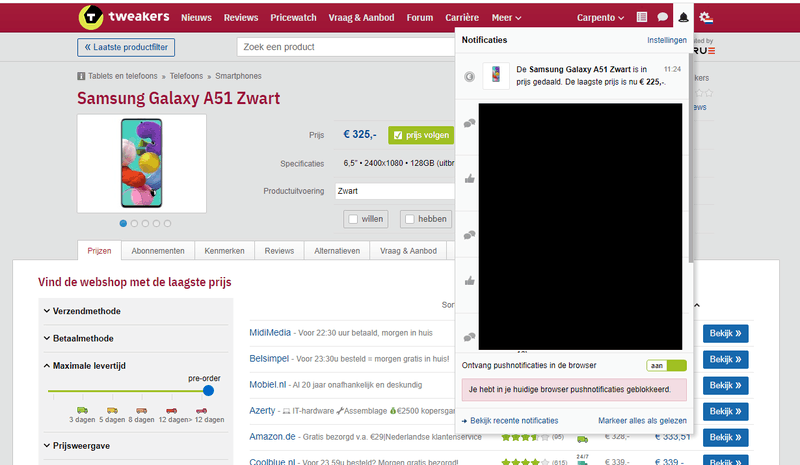Toggle the prijs volgen checkbox button

(x=421, y=135)
